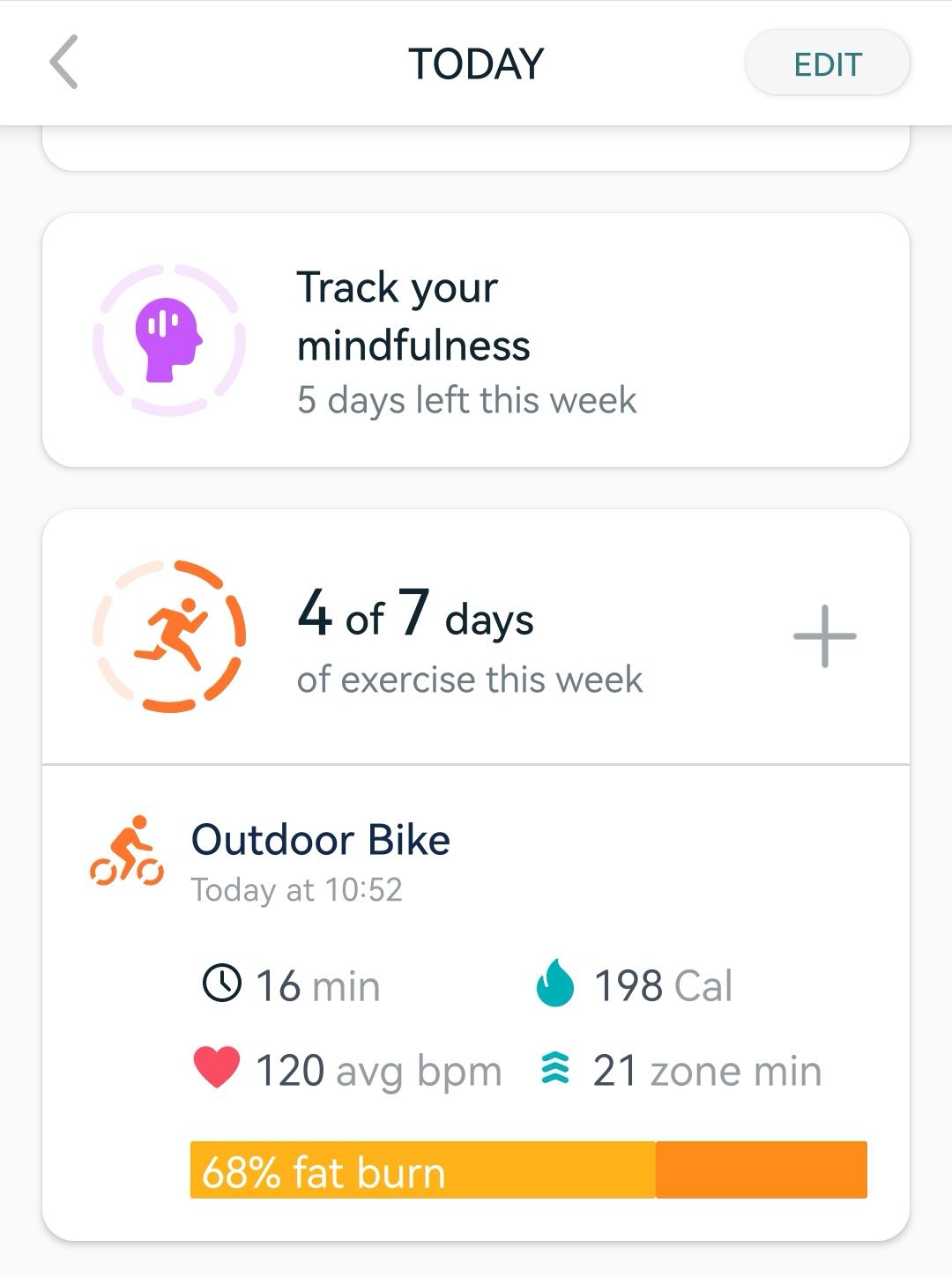The width and height of the screenshot is (952, 1277).
Task: Tap the purple mindfulness head icon
Action: (168, 340)
